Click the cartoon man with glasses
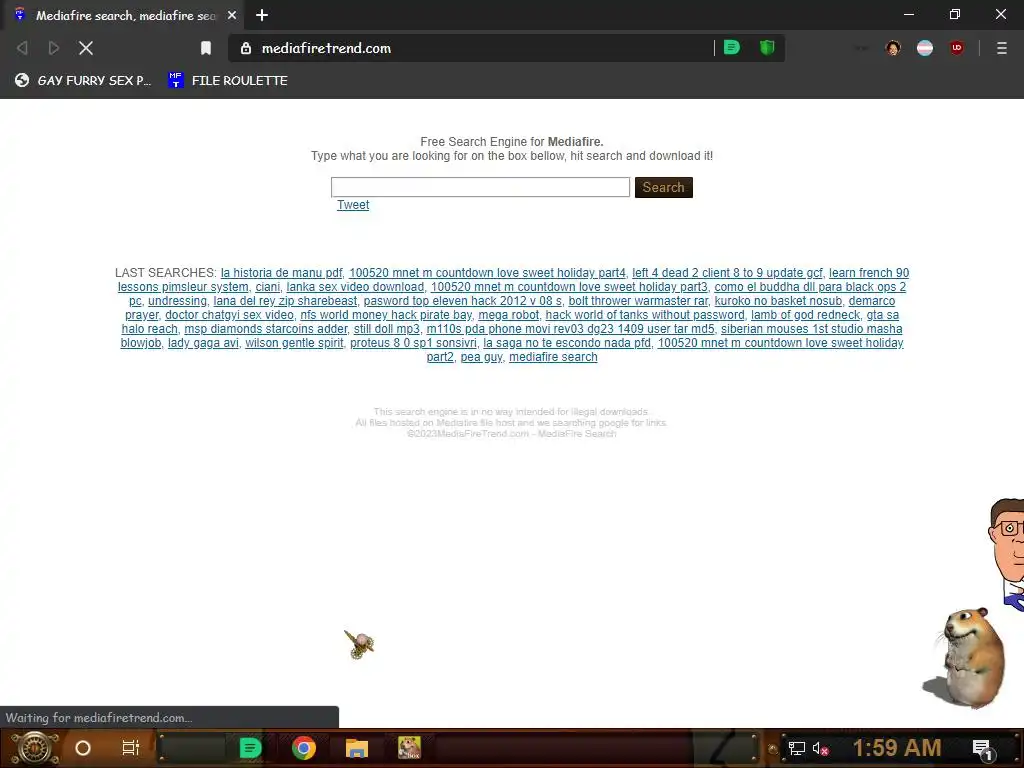This screenshot has height=768, width=1024. click(x=1006, y=555)
